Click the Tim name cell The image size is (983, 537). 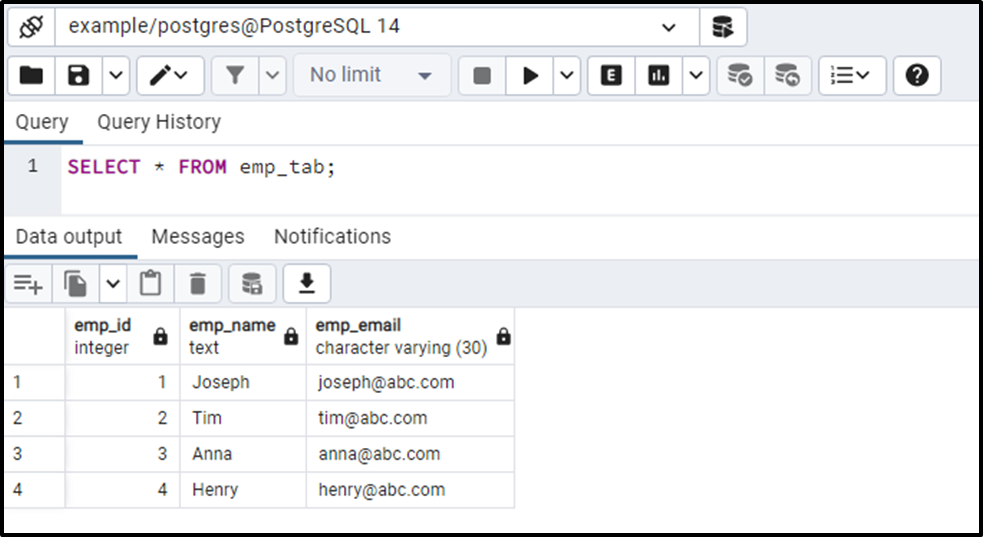pos(243,419)
